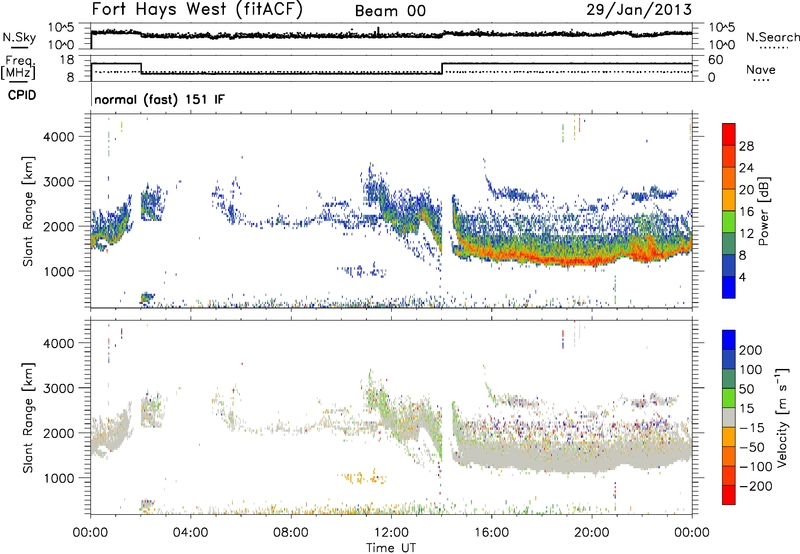Viewport: 800px width, 554px height.
Task: Click the '08:00' time axis tick label
Action: click(x=291, y=533)
